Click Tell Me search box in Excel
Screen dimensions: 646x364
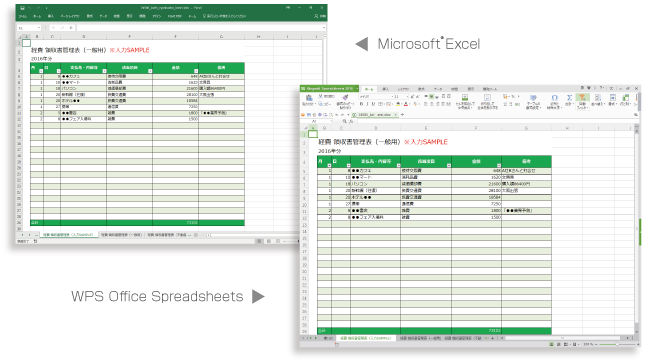point(225,16)
